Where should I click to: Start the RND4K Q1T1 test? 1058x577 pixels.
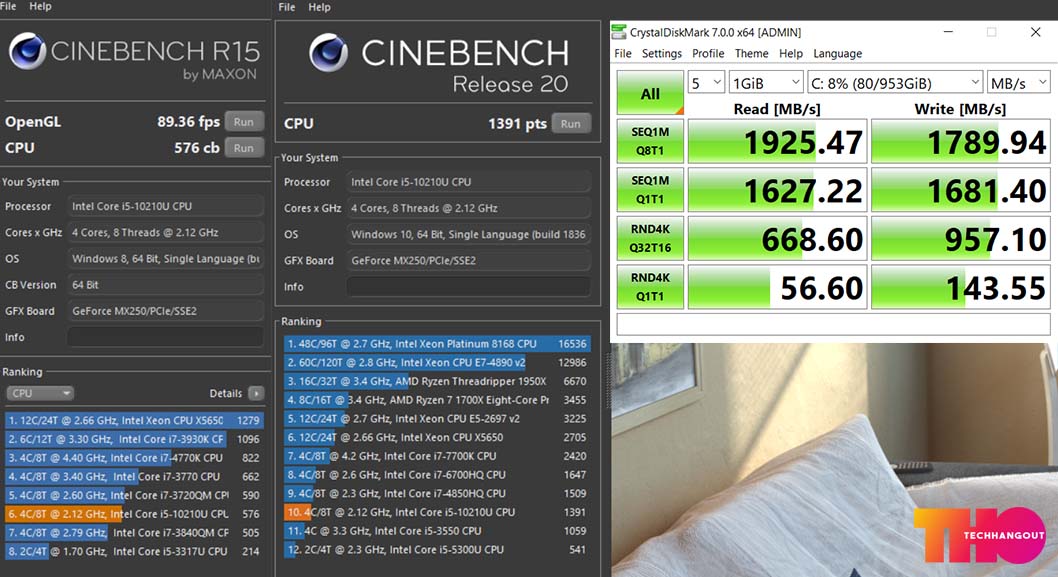coord(650,287)
